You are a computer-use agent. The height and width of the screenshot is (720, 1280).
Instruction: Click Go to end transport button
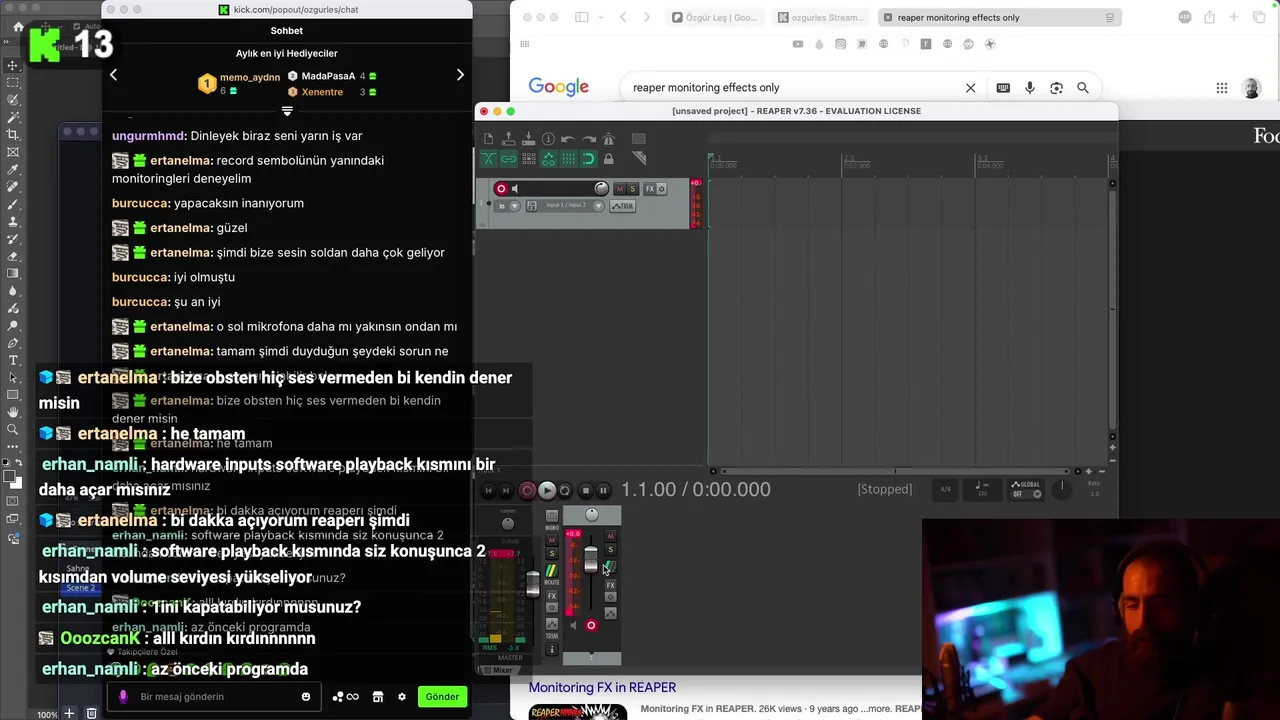pyautogui.click(x=506, y=490)
